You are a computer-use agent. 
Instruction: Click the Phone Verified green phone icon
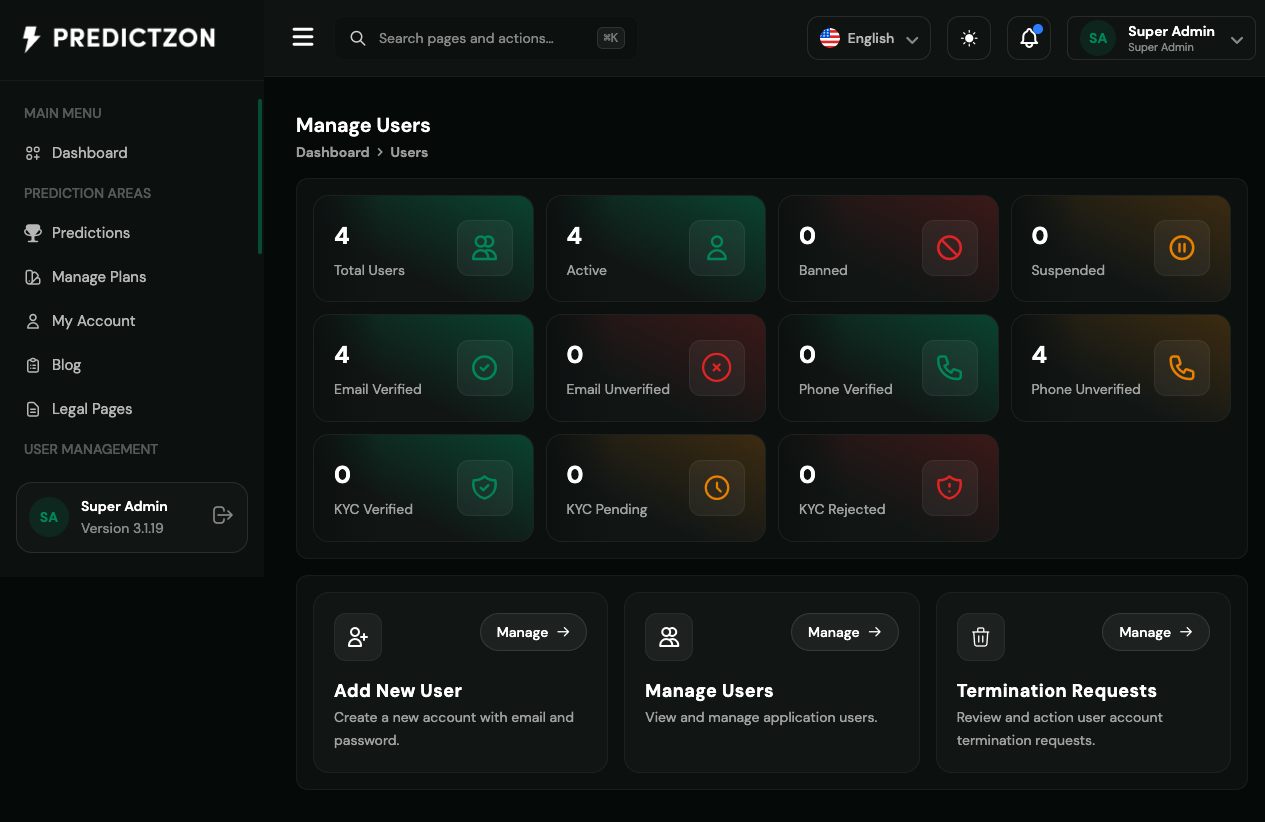949,368
